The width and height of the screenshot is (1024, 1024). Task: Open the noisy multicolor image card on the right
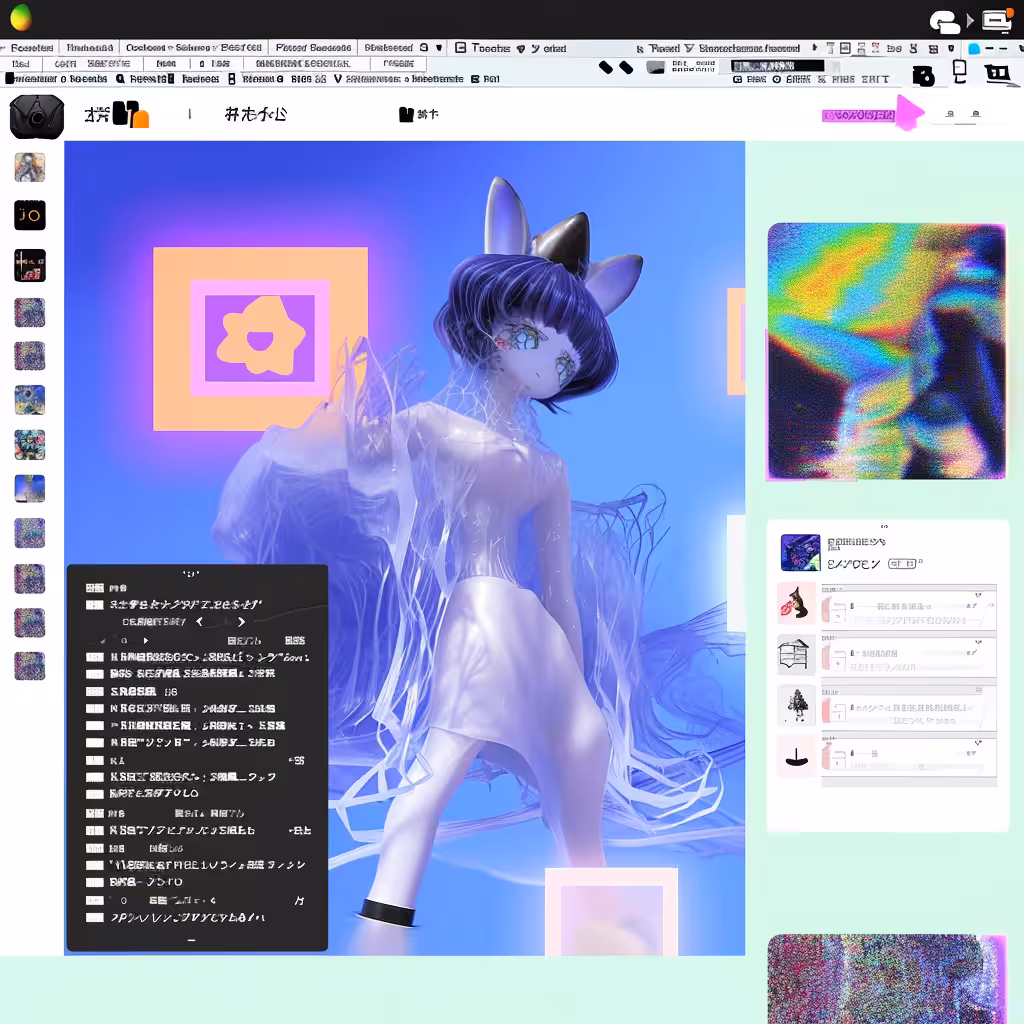click(886, 979)
